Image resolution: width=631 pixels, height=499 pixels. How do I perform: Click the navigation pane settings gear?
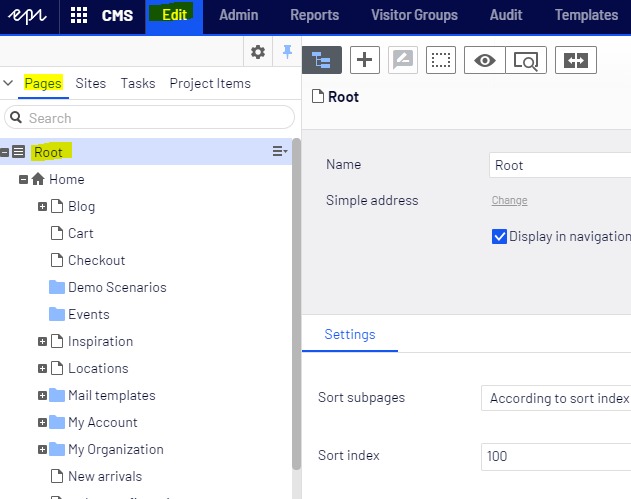click(x=258, y=52)
